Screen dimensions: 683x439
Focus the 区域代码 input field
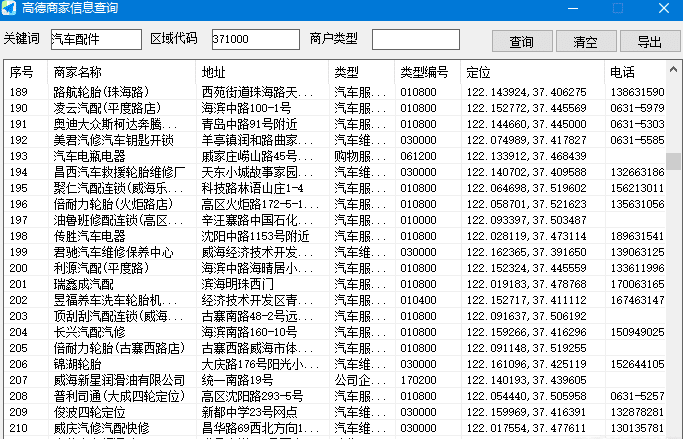tap(256, 39)
